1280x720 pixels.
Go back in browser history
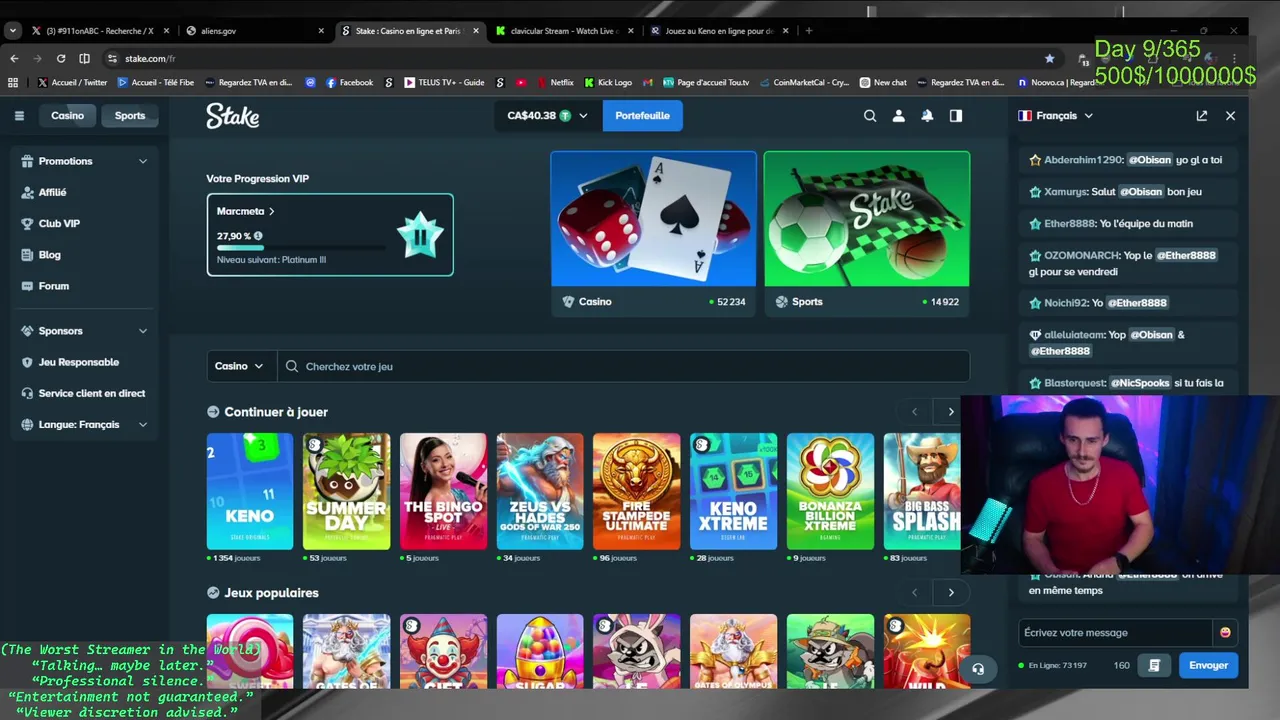(x=14, y=58)
